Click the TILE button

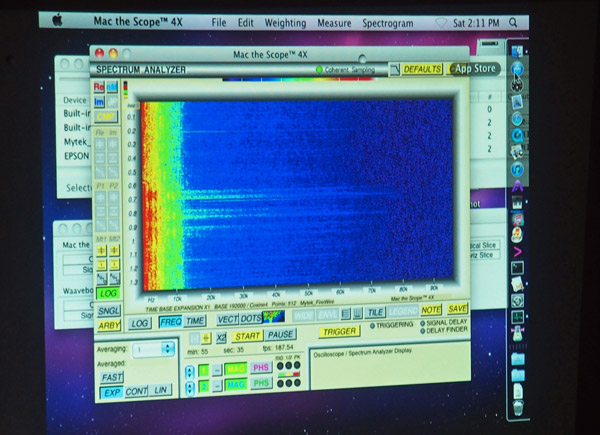(375, 313)
